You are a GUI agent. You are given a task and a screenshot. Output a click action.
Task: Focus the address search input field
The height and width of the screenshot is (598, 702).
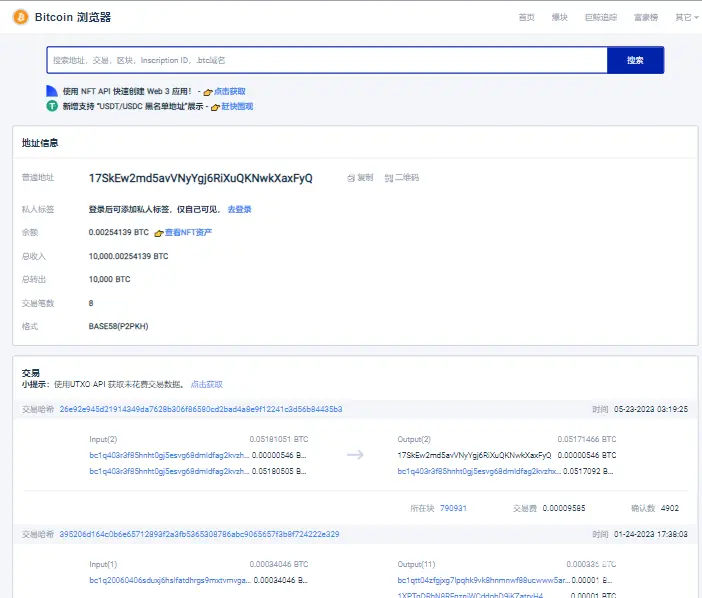327,60
